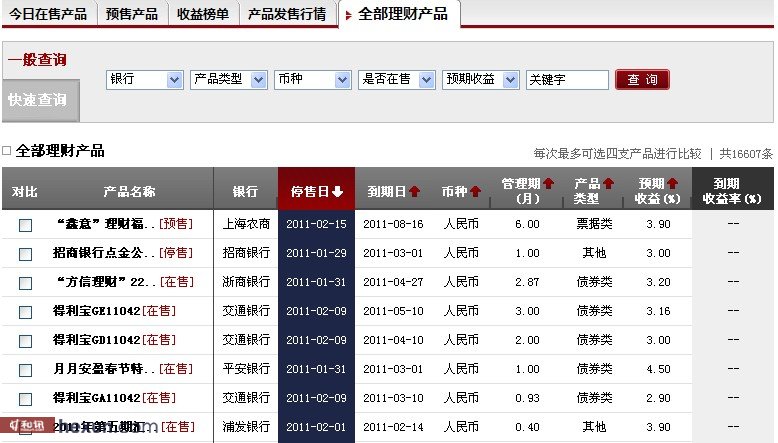Click bank cell 上海农商

pos(246,224)
